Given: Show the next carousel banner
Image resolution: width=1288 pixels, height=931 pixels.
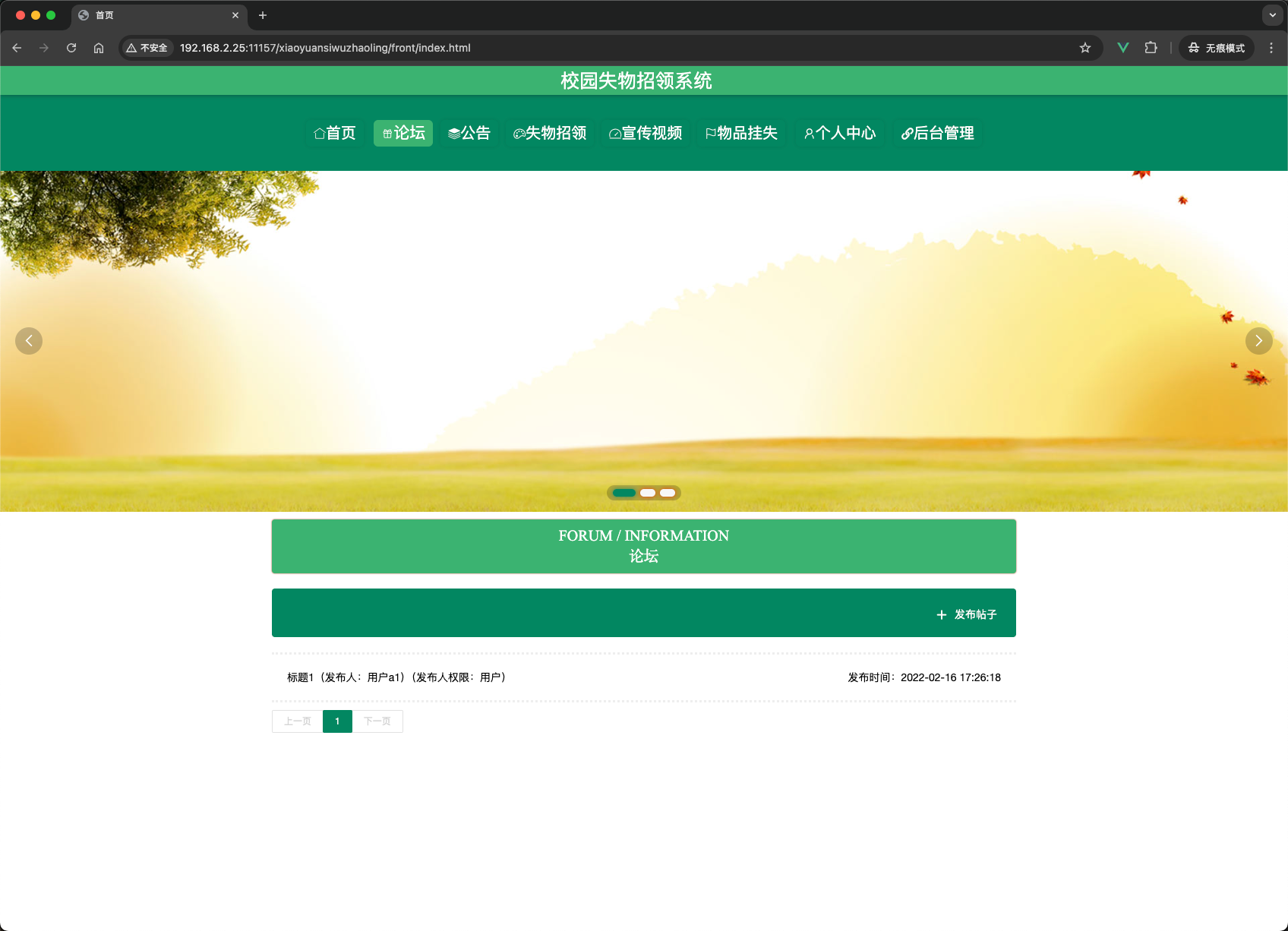Looking at the screenshot, I should click(x=1259, y=341).
